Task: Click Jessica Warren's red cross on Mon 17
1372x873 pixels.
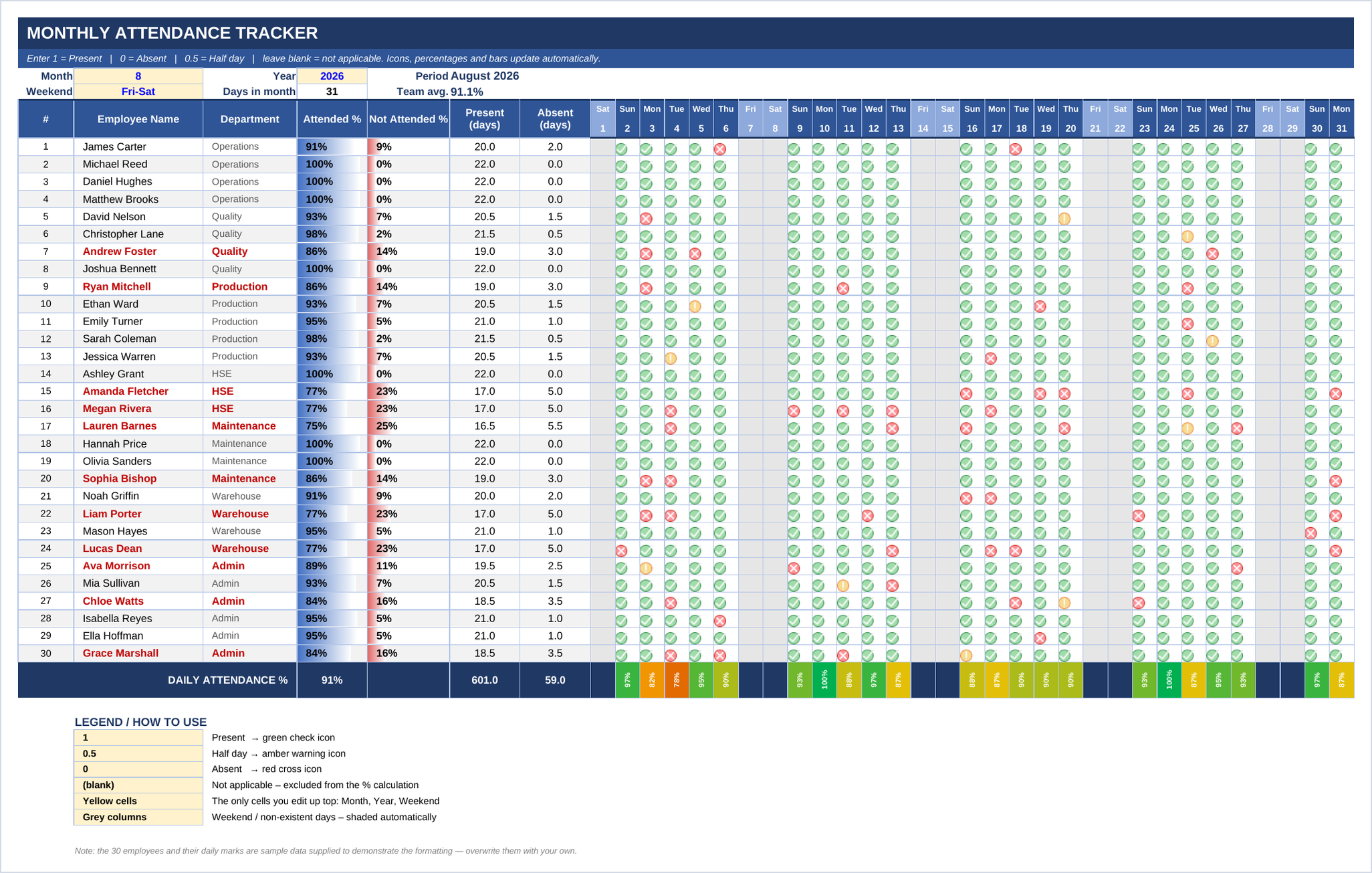Action: (991, 358)
